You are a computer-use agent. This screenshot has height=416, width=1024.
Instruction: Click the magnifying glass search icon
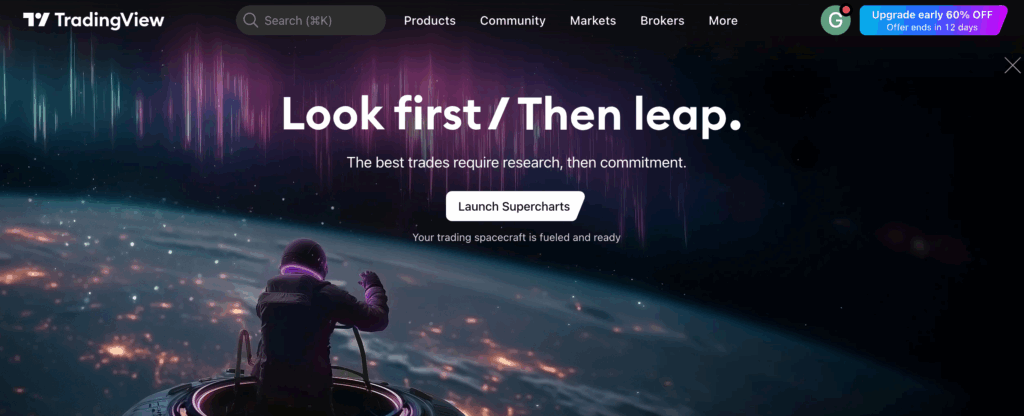point(250,20)
